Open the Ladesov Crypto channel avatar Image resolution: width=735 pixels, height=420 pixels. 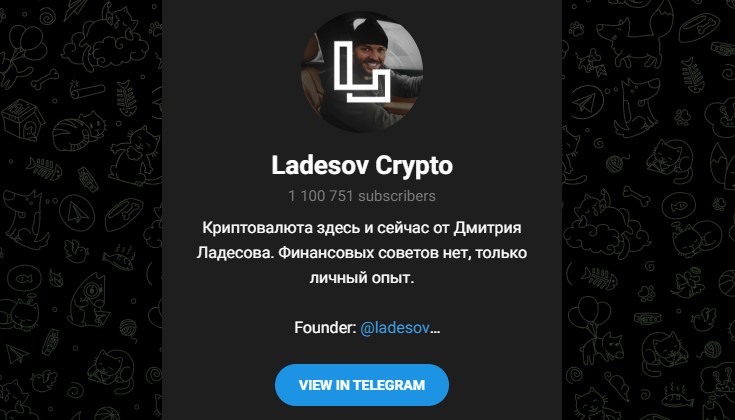pyautogui.click(x=361, y=72)
